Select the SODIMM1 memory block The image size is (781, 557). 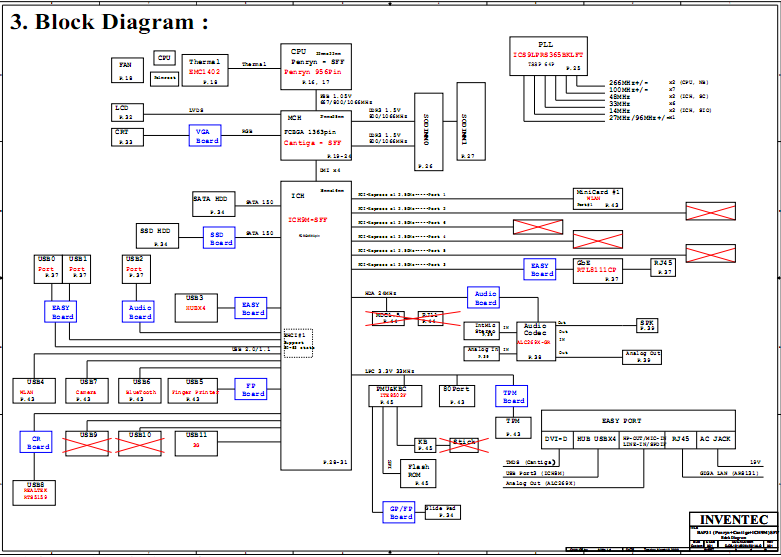[x=471, y=122]
